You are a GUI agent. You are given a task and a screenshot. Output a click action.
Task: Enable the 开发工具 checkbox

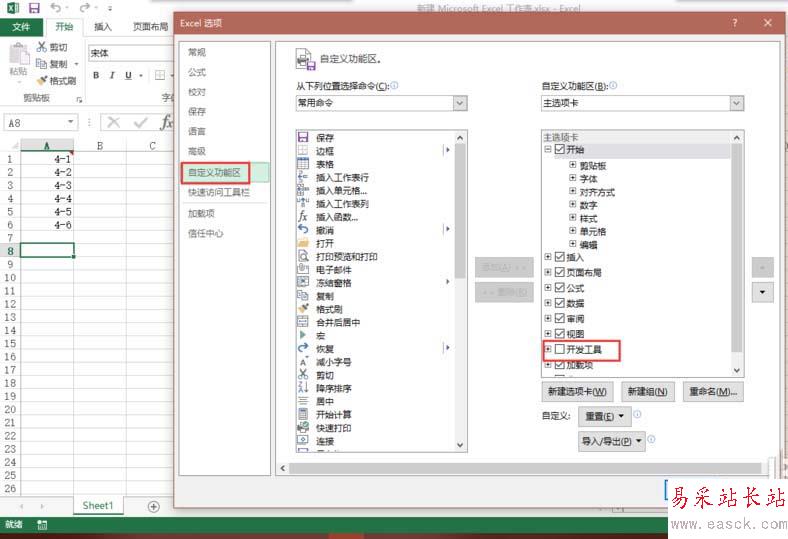coord(560,349)
